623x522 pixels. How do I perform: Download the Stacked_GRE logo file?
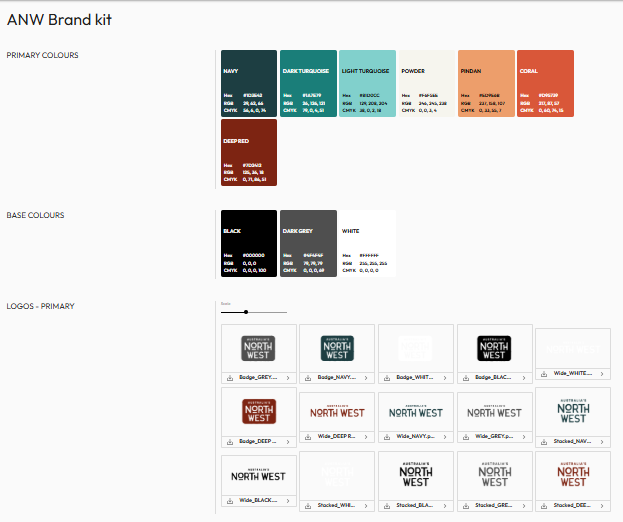point(466,506)
